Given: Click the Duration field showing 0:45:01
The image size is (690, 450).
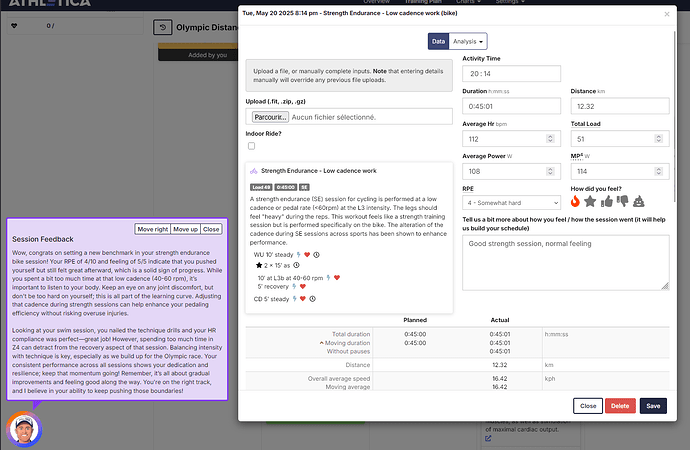Looking at the screenshot, I should [511, 106].
